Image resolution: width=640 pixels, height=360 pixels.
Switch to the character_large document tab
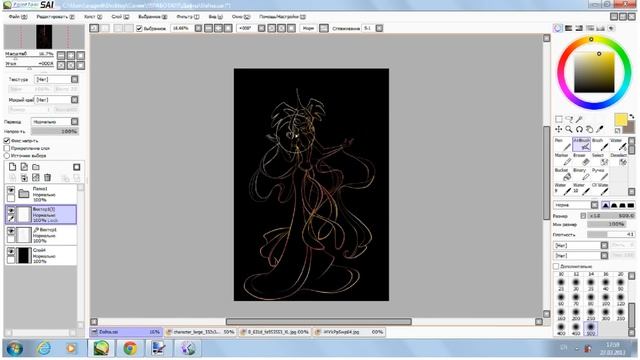click(201, 332)
